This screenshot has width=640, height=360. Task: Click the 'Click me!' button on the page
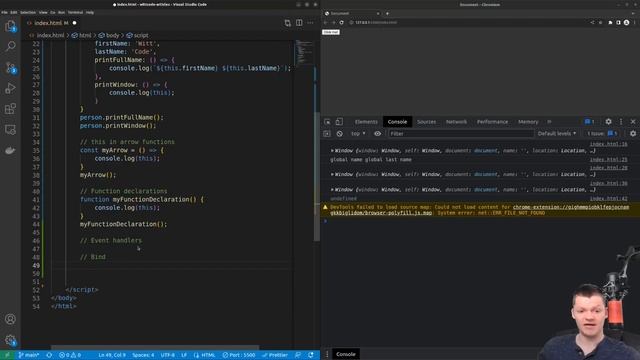[331, 32]
